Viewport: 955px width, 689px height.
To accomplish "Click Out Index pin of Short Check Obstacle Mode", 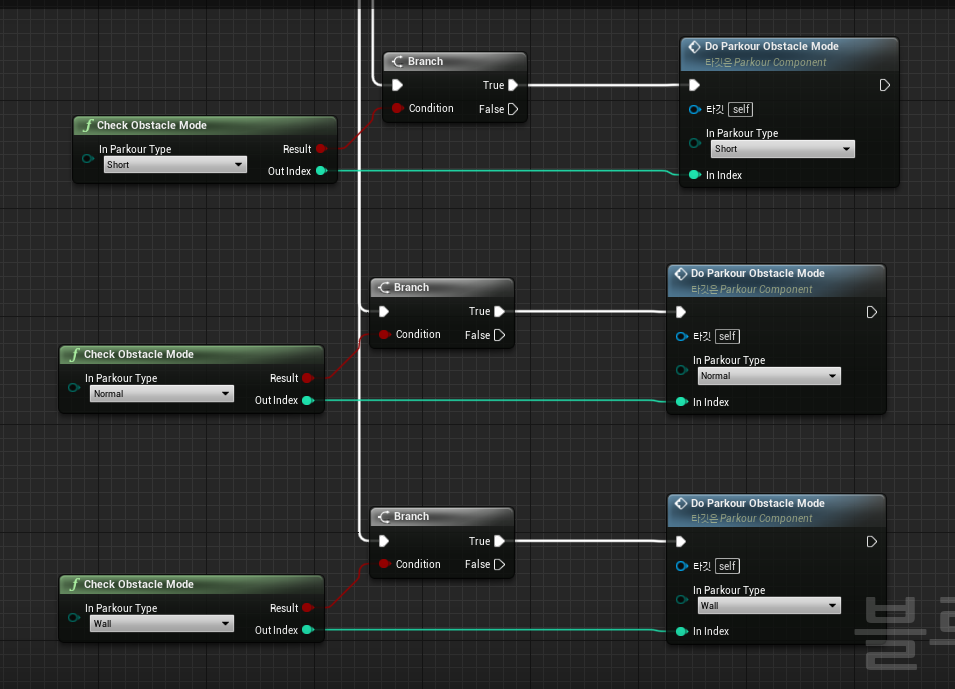I will point(322,171).
